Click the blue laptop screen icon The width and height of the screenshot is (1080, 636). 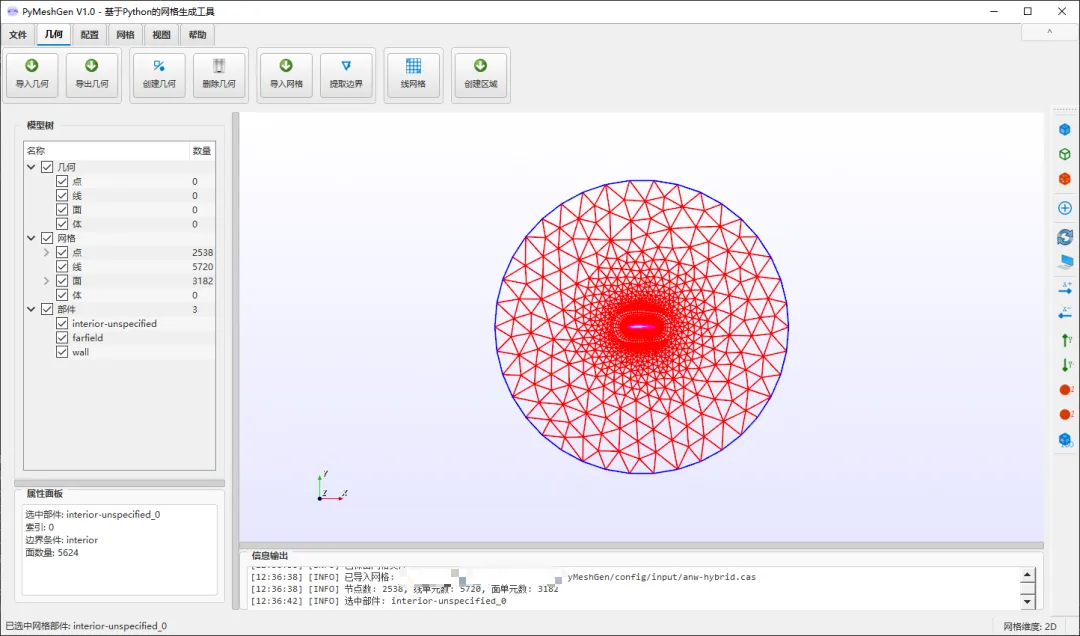point(1065,262)
